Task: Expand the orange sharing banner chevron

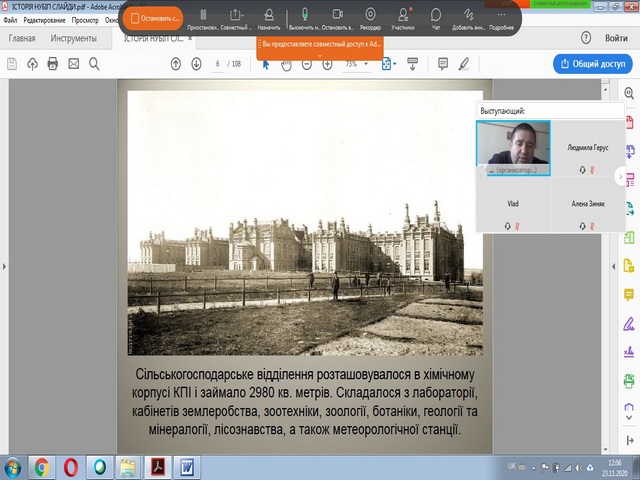Action: coord(320,55)
